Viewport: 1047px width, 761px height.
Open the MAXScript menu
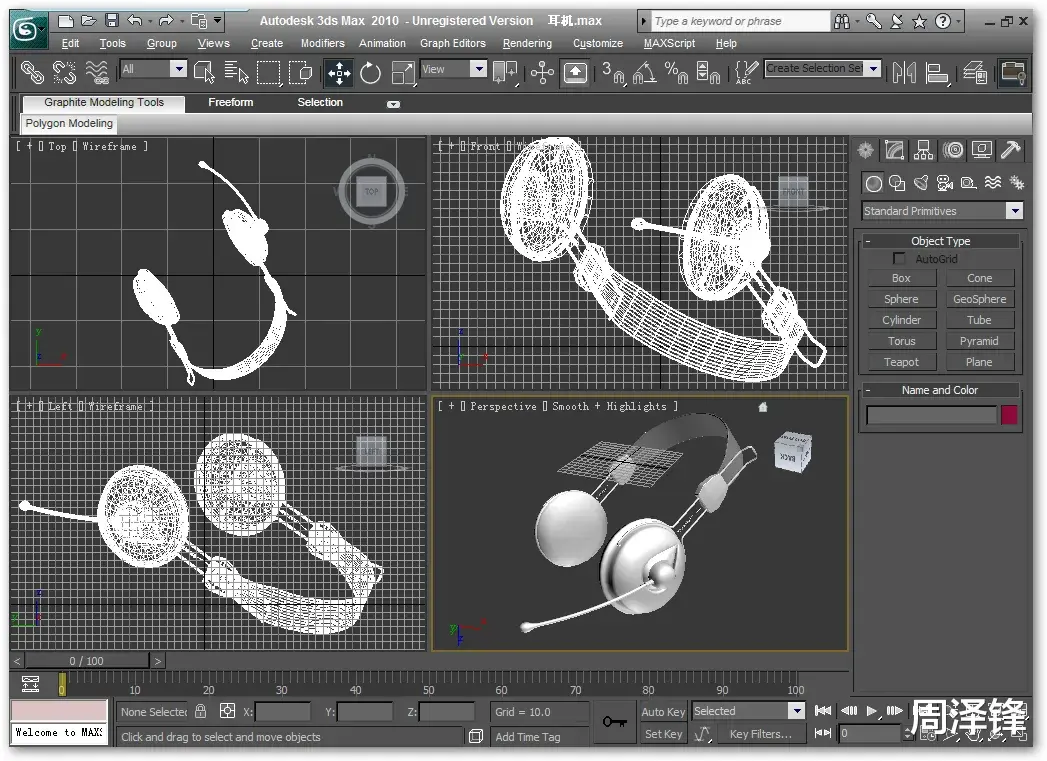click(669, 43)
